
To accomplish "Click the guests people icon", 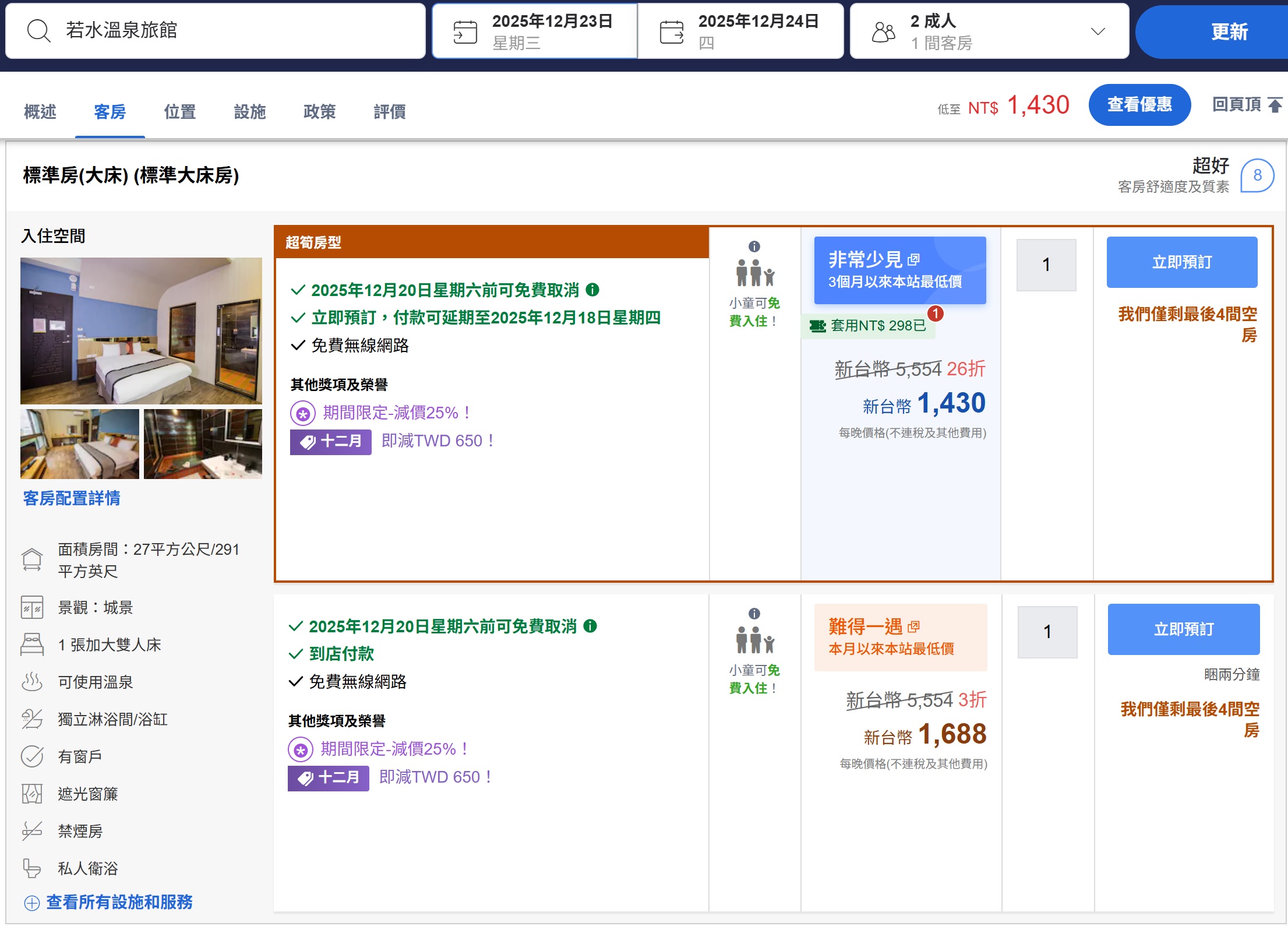I will (883, 33).
